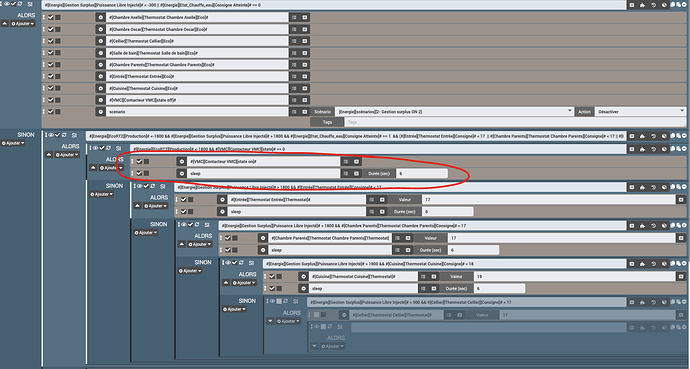Click the Valeur label on Entrée Thermostat row
This screenshot has height=369, width=690.
(x=405, y=200)
